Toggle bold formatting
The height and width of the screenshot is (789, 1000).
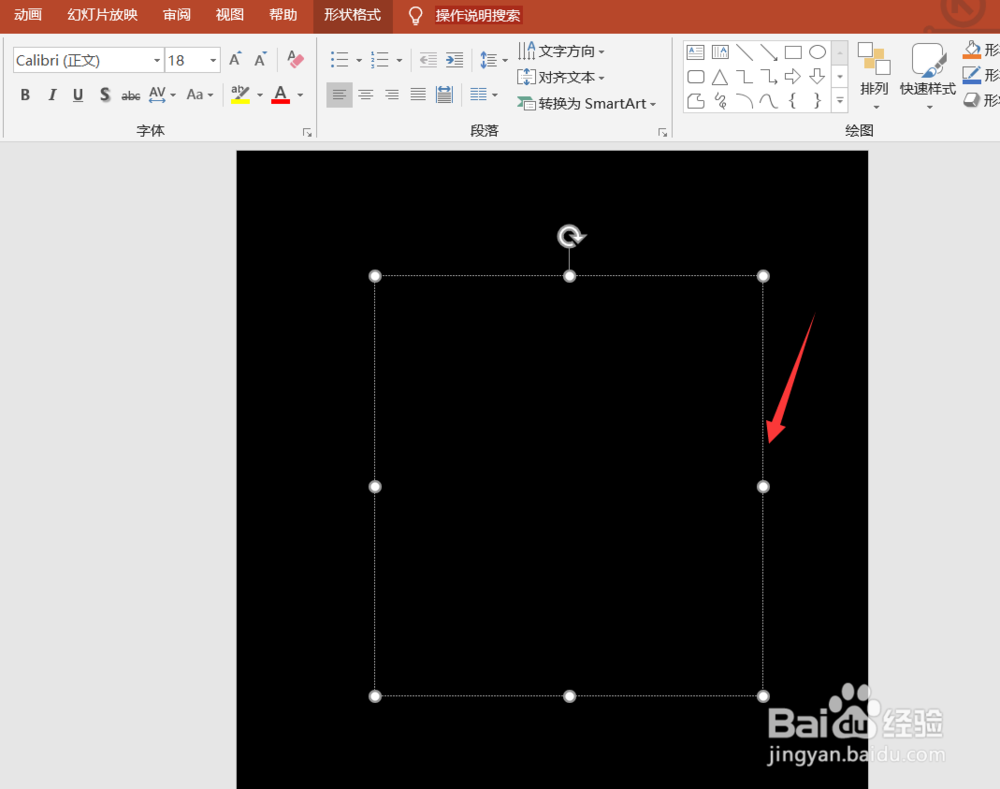pos(24,94)
